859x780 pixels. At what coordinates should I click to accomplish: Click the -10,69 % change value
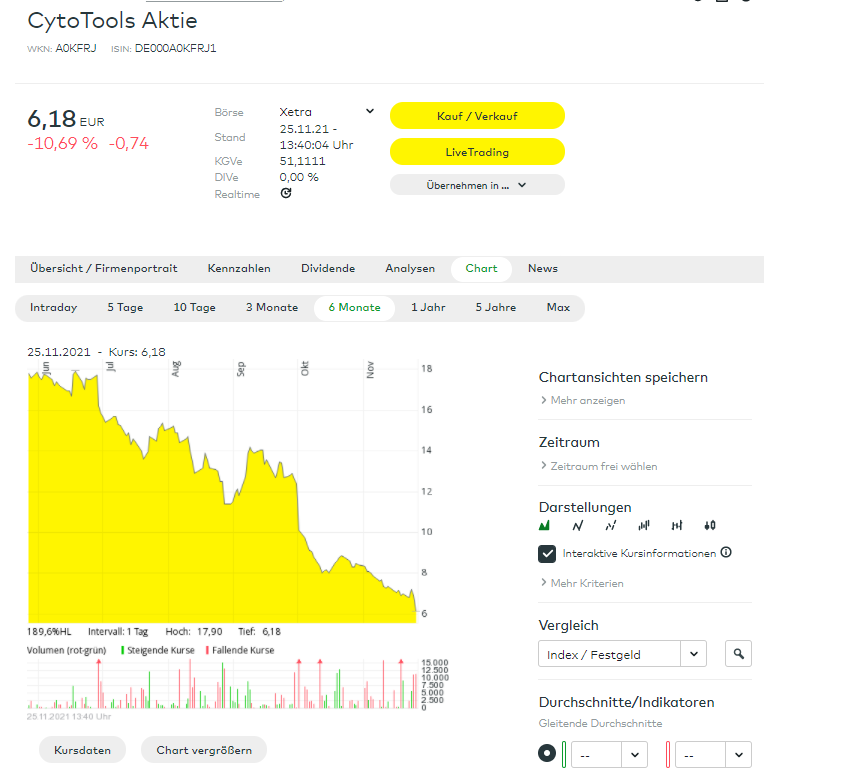pos(62,144)
